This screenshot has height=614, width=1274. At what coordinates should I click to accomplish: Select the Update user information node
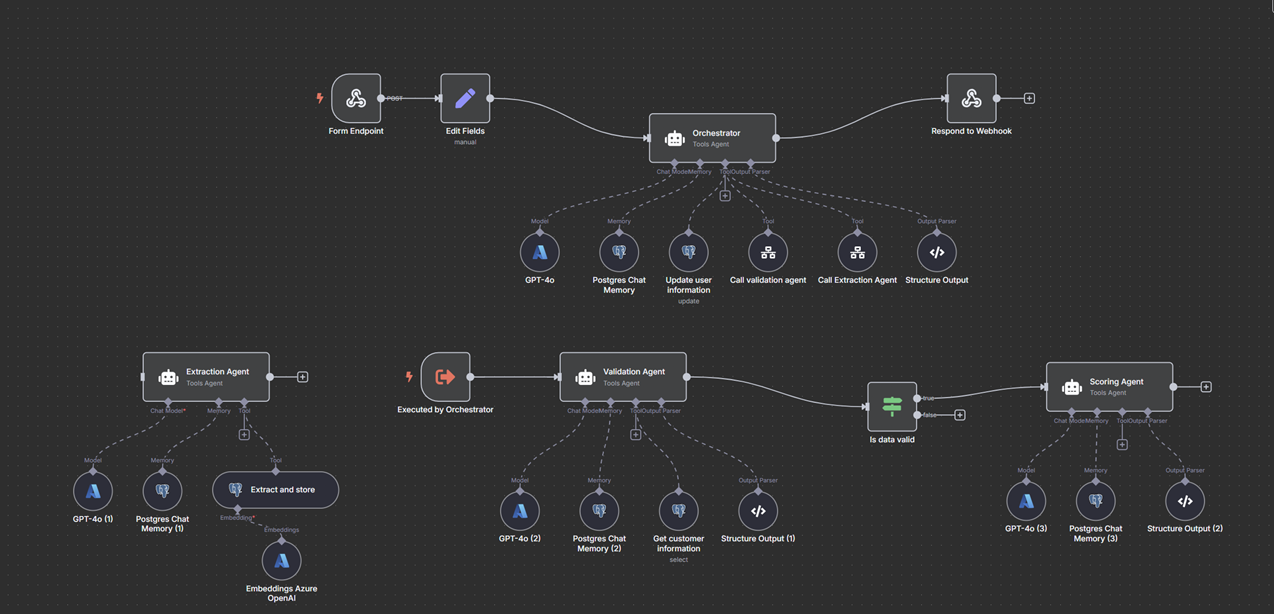[x=688, y=252]
